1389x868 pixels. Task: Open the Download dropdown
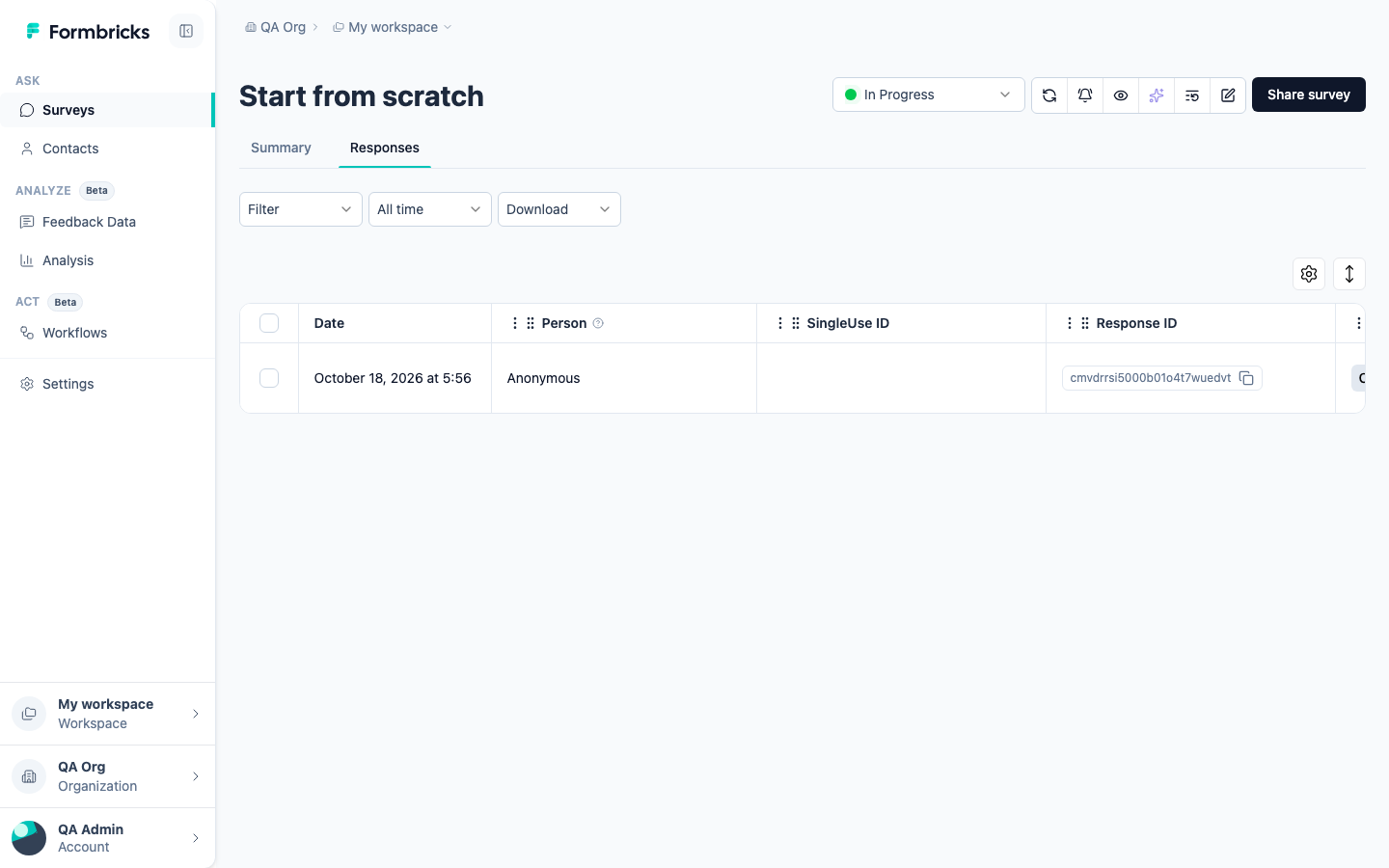[x=559, y=209]
